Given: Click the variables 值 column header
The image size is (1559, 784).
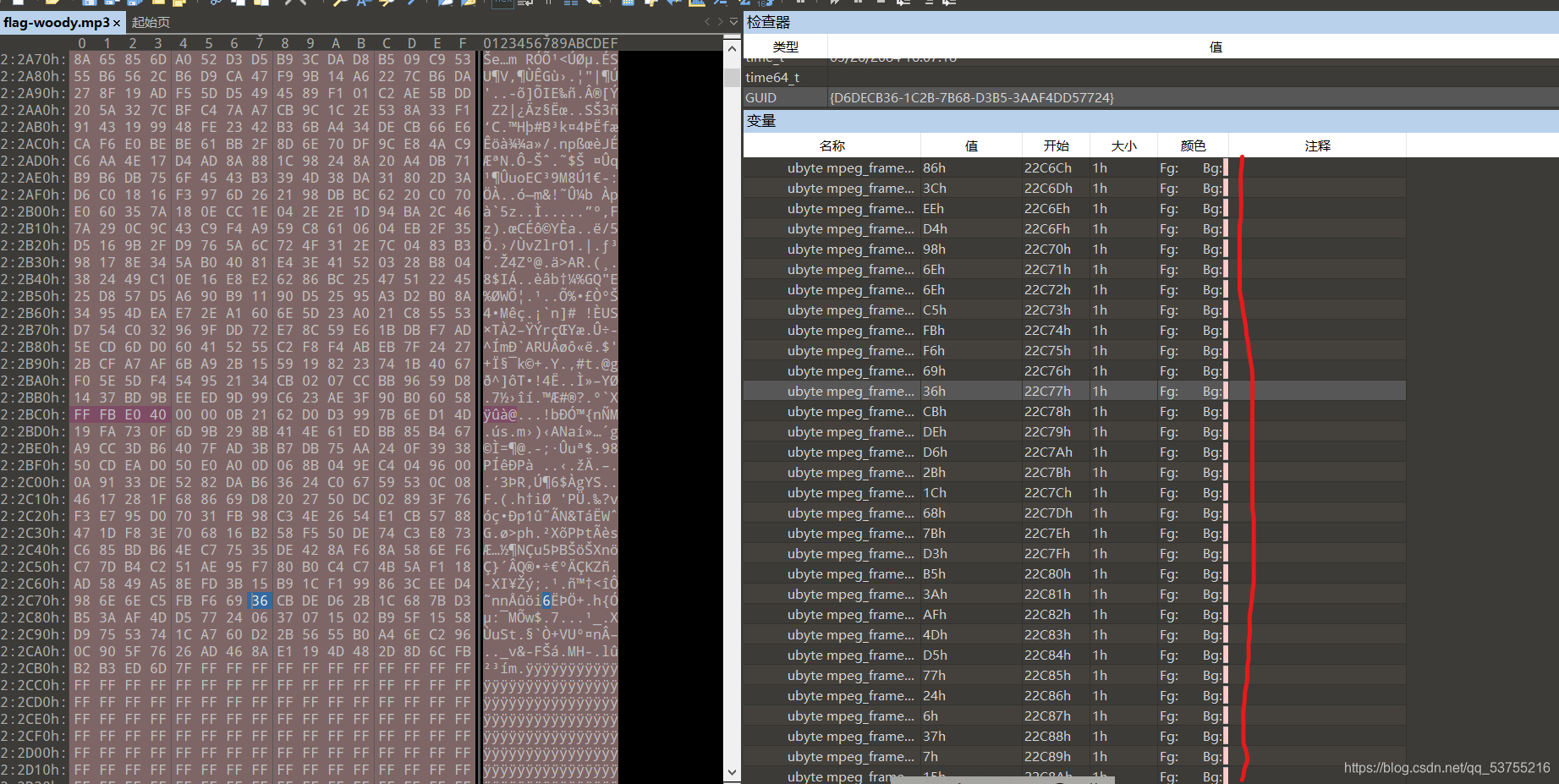Looking at the screenshot, I should (971, 146).
